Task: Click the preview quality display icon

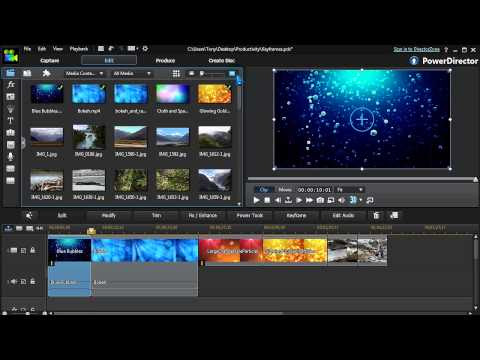Action: click(331, 200)
